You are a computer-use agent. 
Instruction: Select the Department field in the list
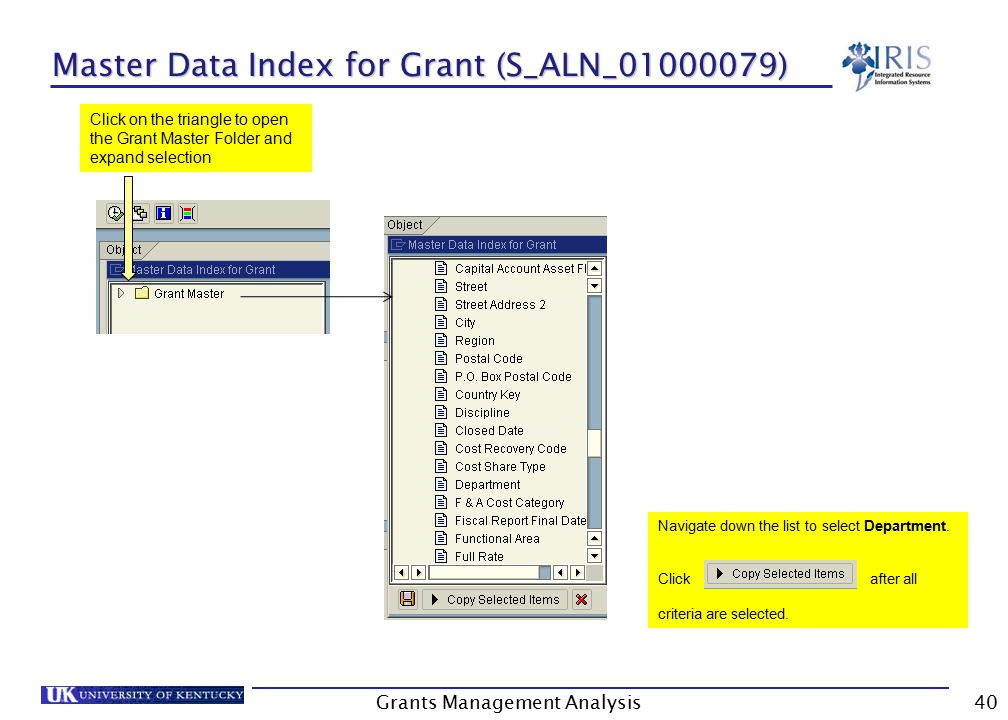(x=487, y=485)
